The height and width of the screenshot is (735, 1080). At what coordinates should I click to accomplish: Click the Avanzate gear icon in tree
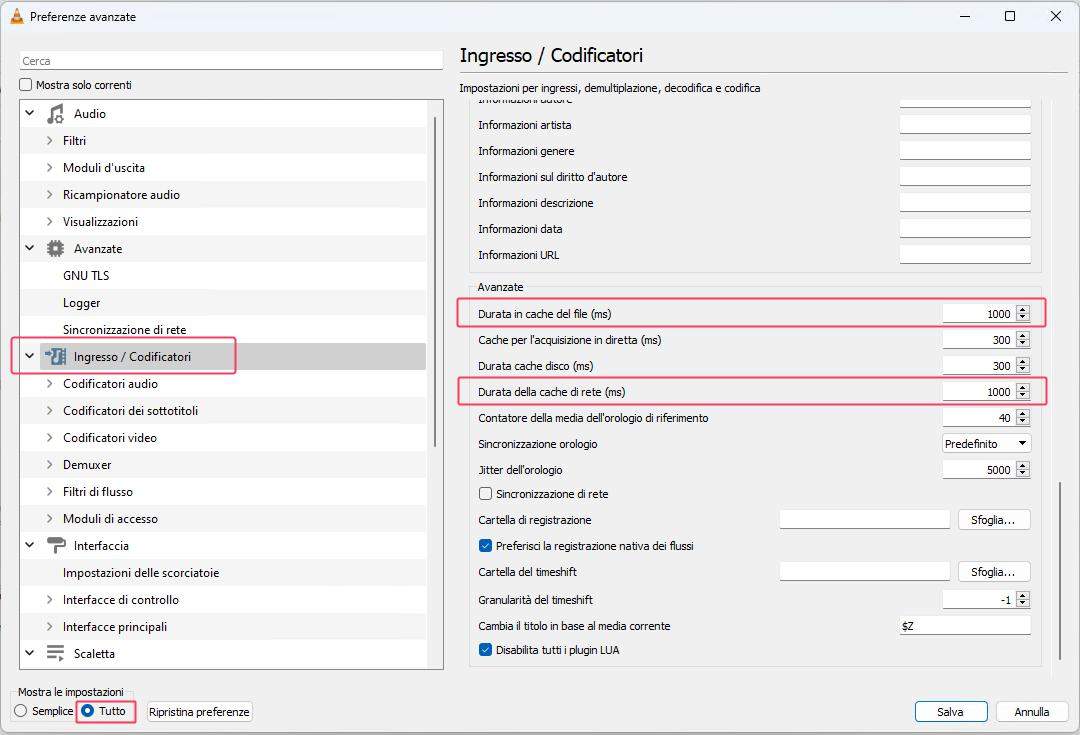[56, 249]
